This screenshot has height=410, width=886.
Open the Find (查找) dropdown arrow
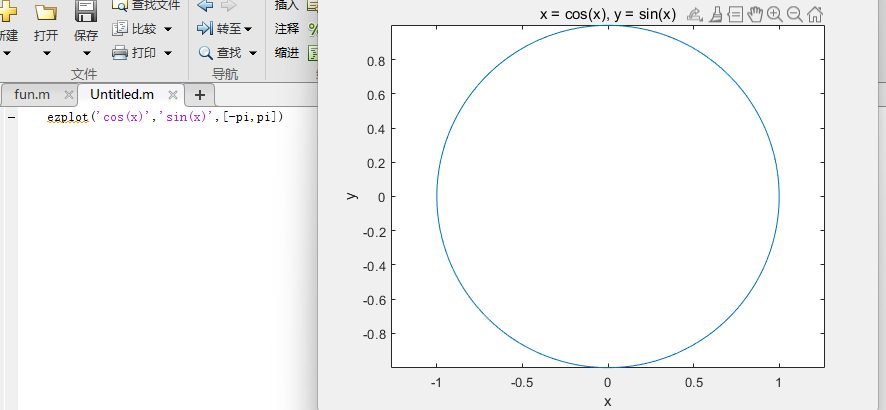point(253,53)
